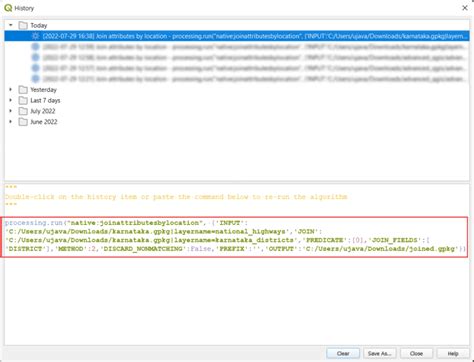Click the QGIS logo in the title bar

(8, 8)
